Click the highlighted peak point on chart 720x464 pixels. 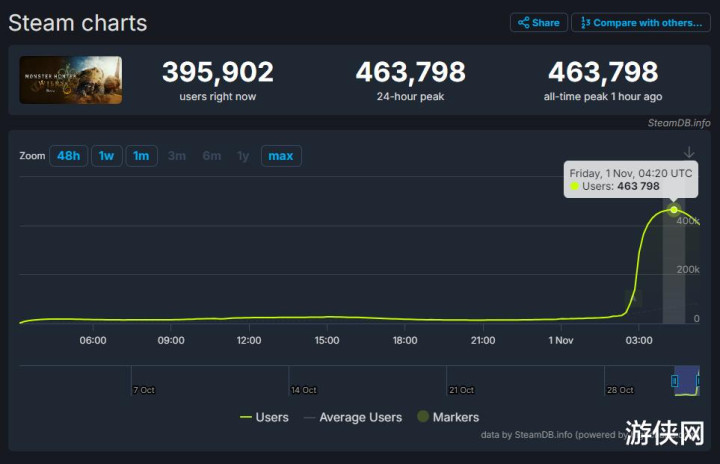674,210
